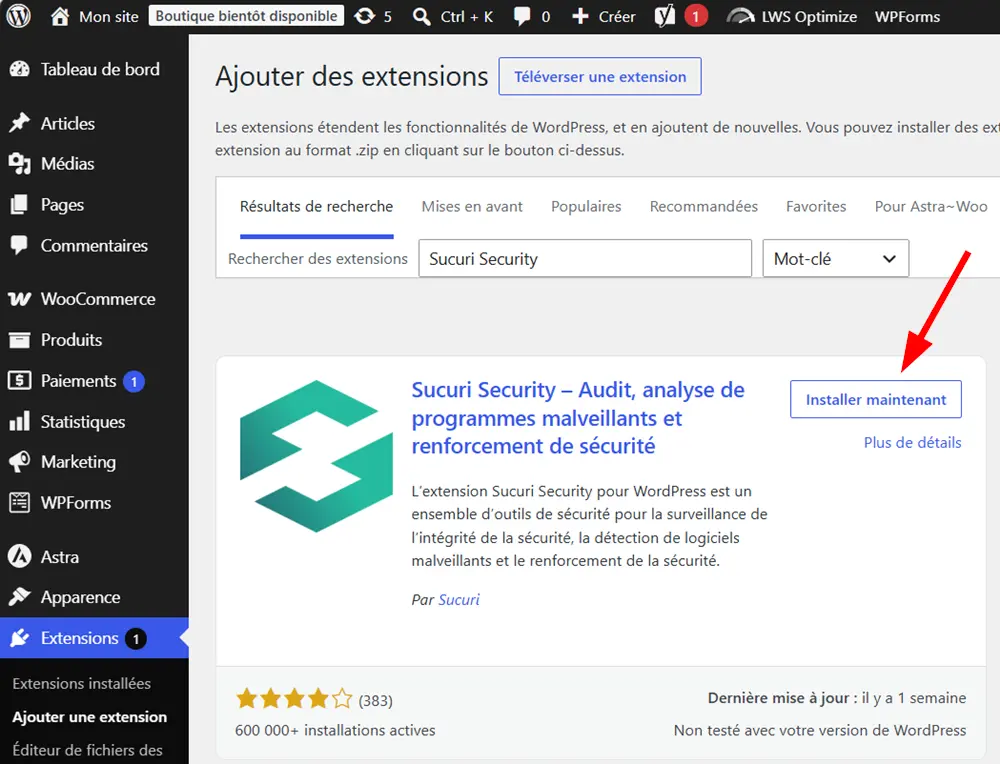This screenshot has height=764, width=1000.
Task: Open LWS Optimize admin bar menu
Action: tap(809, 17)
